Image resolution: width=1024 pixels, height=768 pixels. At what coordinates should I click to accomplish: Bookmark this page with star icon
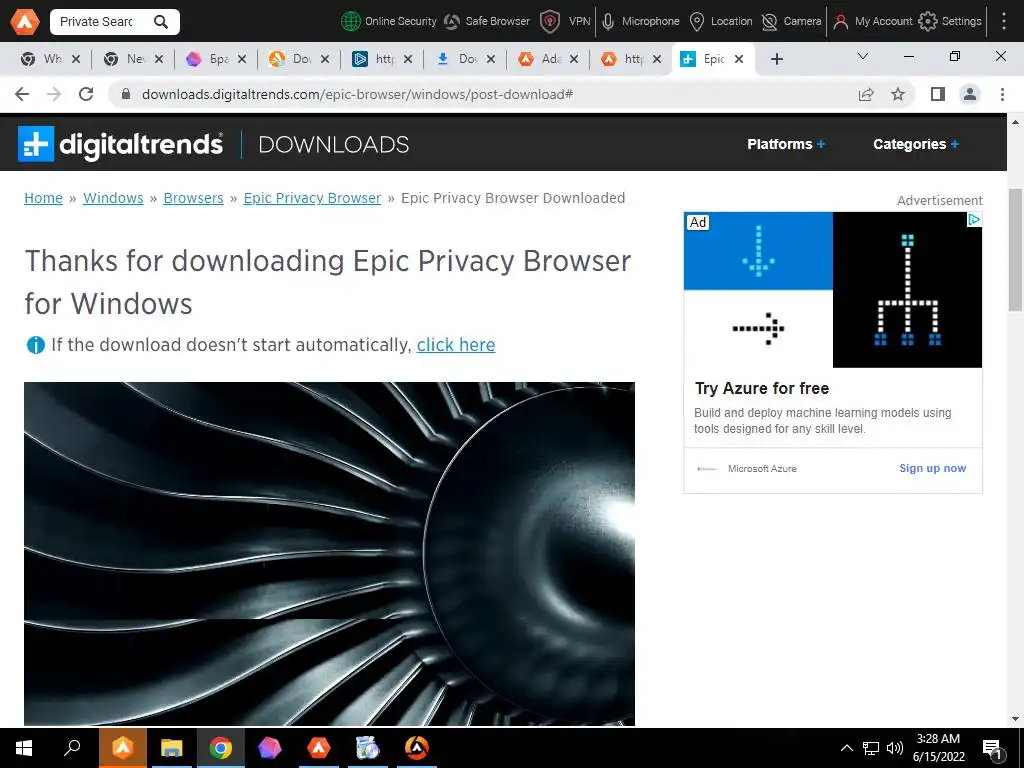point(898,95)
